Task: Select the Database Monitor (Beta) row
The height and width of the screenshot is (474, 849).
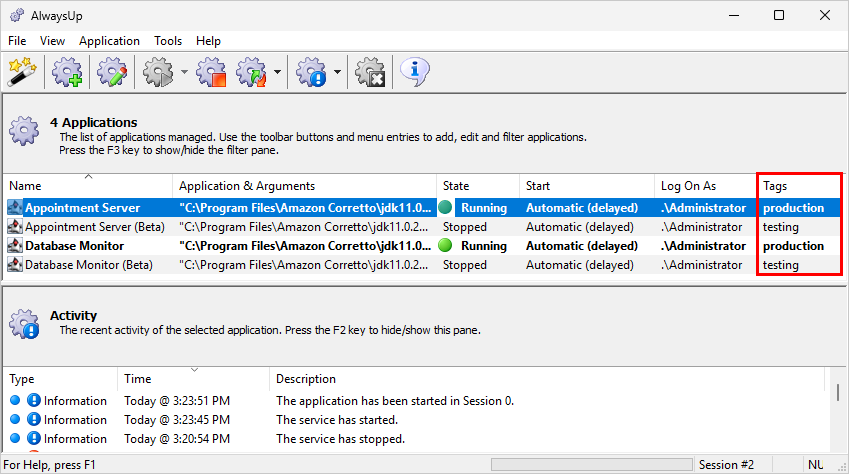Action: 423,265
